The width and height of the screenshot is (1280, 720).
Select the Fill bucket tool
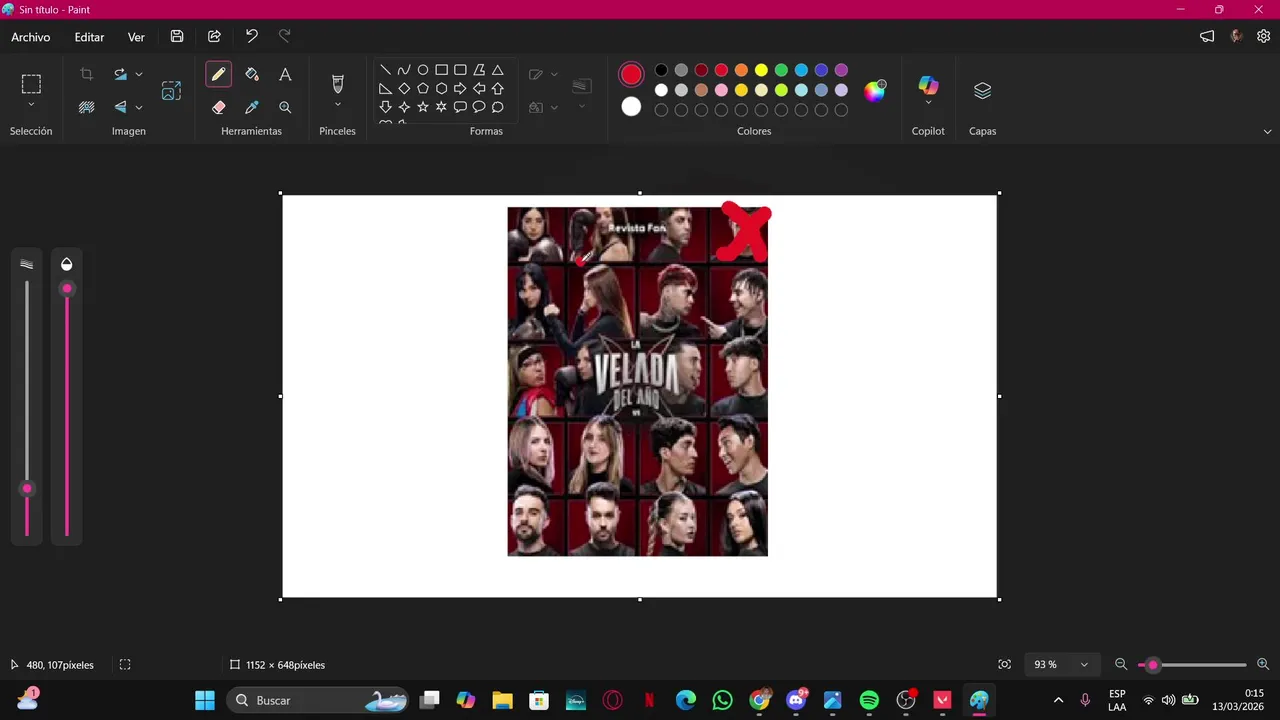click(x=252, y=74)
